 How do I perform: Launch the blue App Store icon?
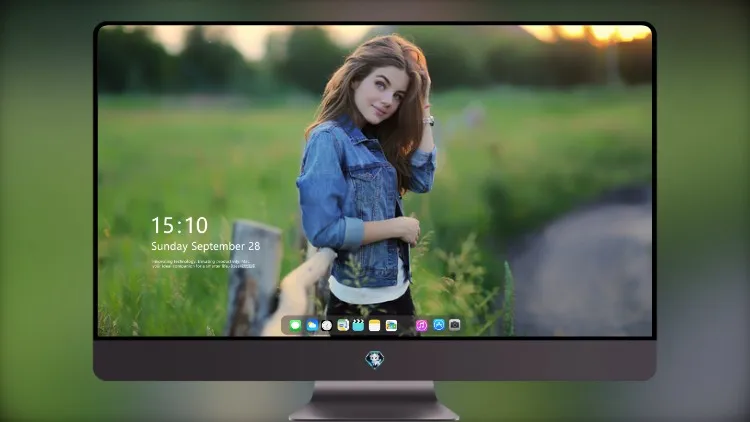439,325
